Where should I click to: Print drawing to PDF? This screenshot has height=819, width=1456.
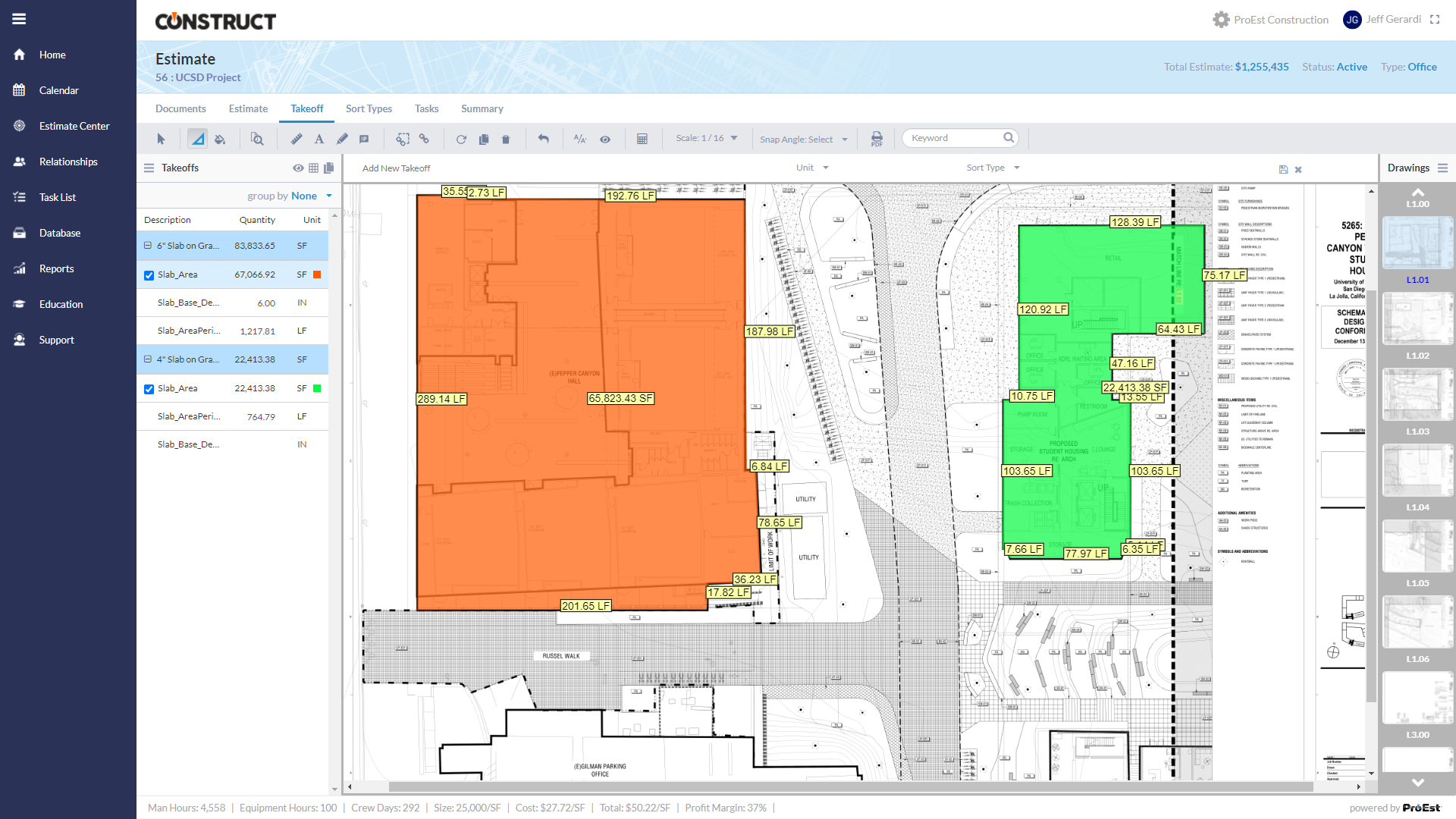(x=877, y=139)
